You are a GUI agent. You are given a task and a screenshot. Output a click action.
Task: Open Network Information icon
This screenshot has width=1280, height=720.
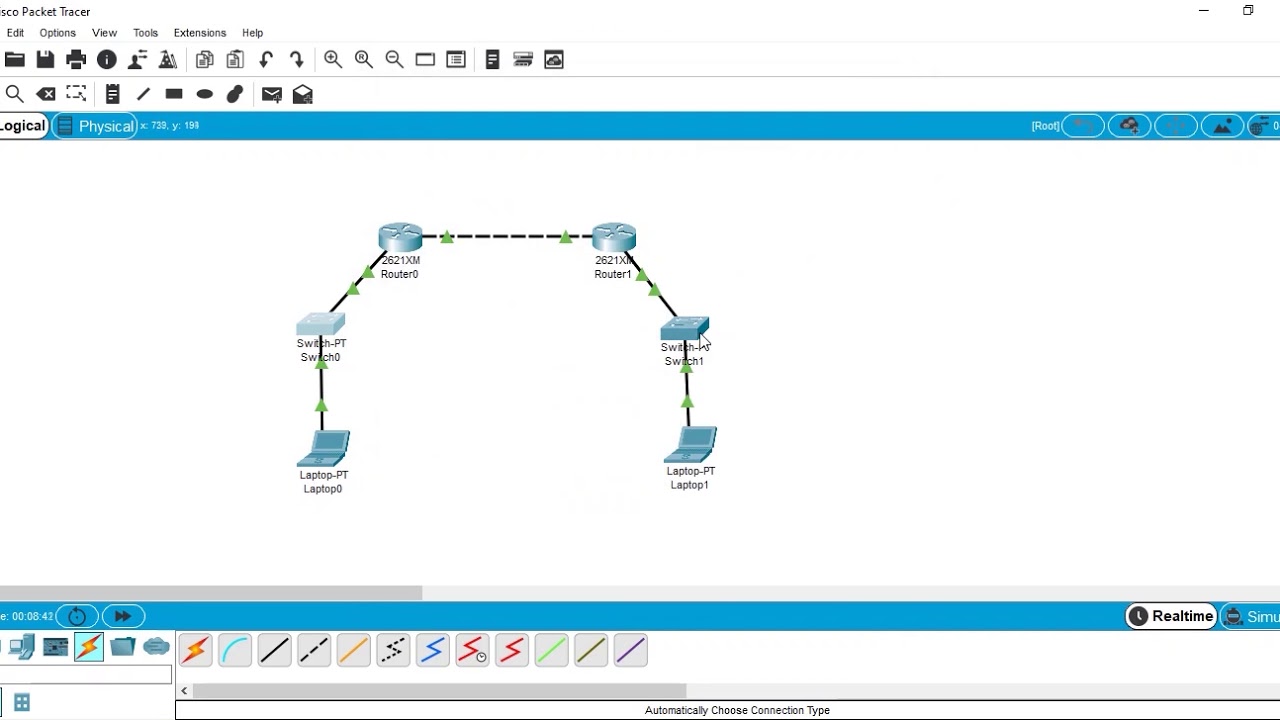click(x=107, y=60)
